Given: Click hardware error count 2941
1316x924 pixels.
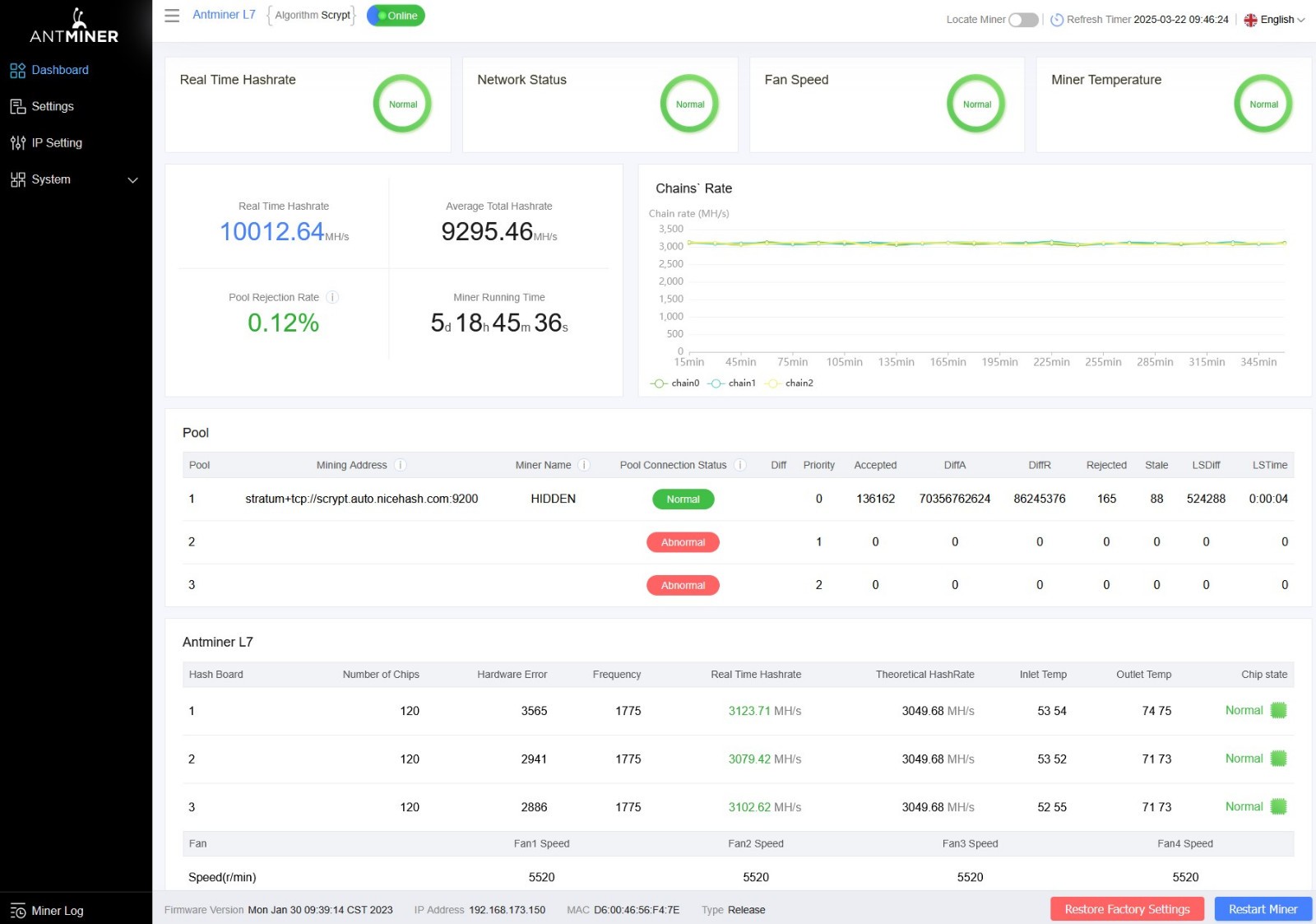Looking at the screenshot, I should pyautogui.click(x=534, y=759).
